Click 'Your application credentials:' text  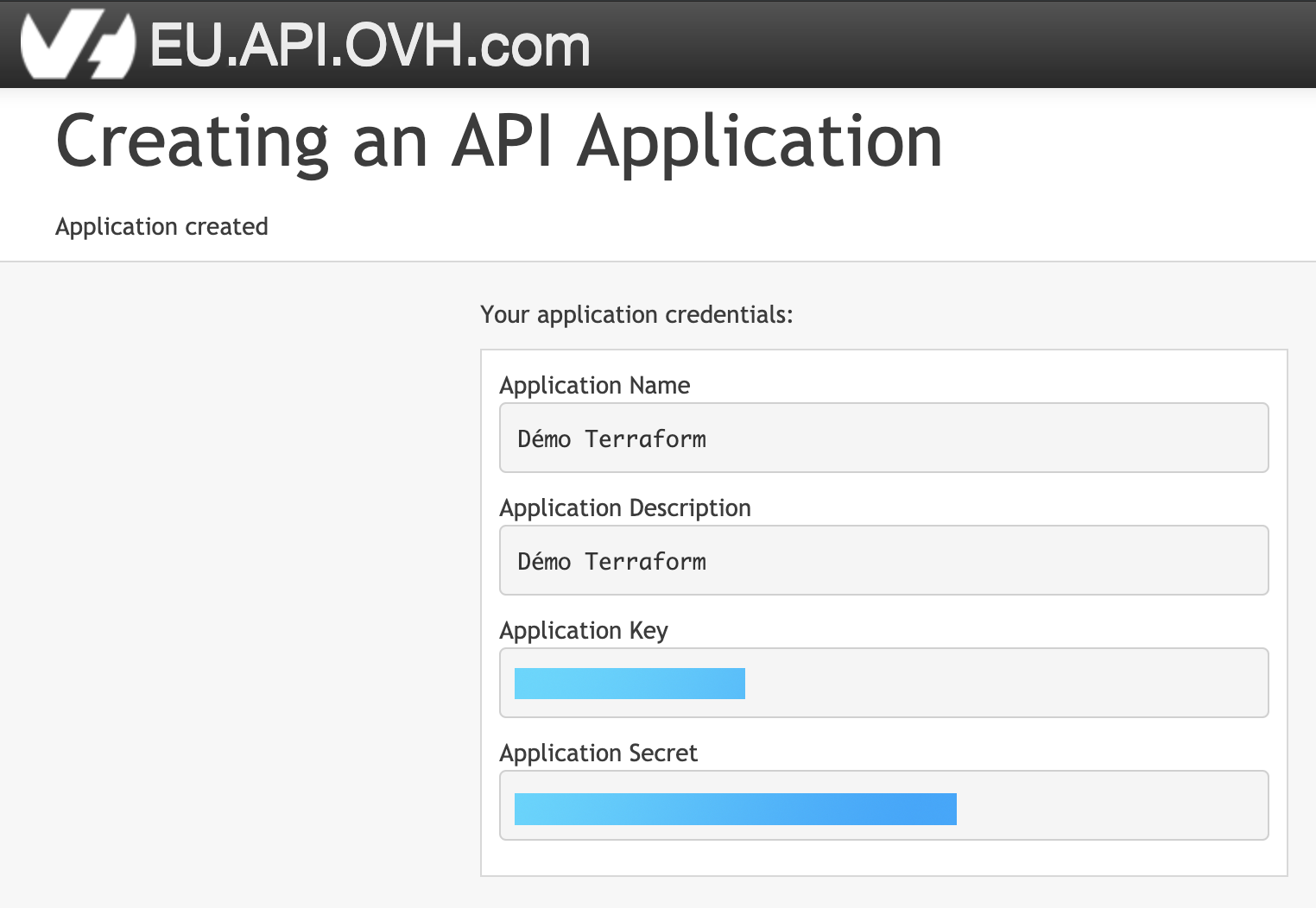coord(636,314)
